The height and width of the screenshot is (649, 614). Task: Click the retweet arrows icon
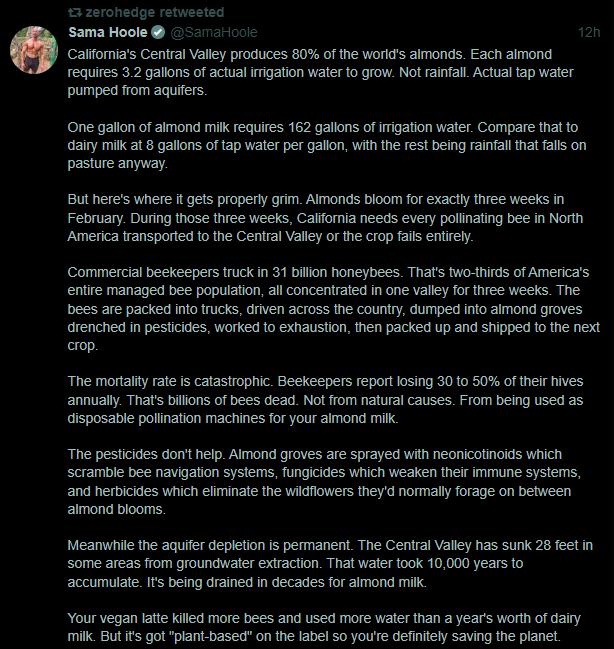click(x=72, y=12)
